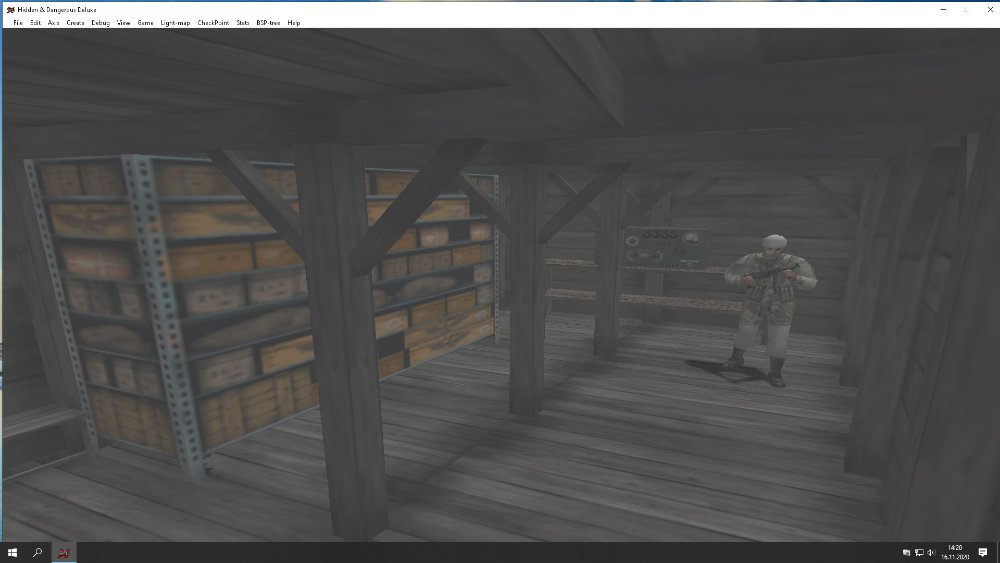Open the Windows Start menu
The height and width of the screenshot is (563, 1000).
coord(13,552)
